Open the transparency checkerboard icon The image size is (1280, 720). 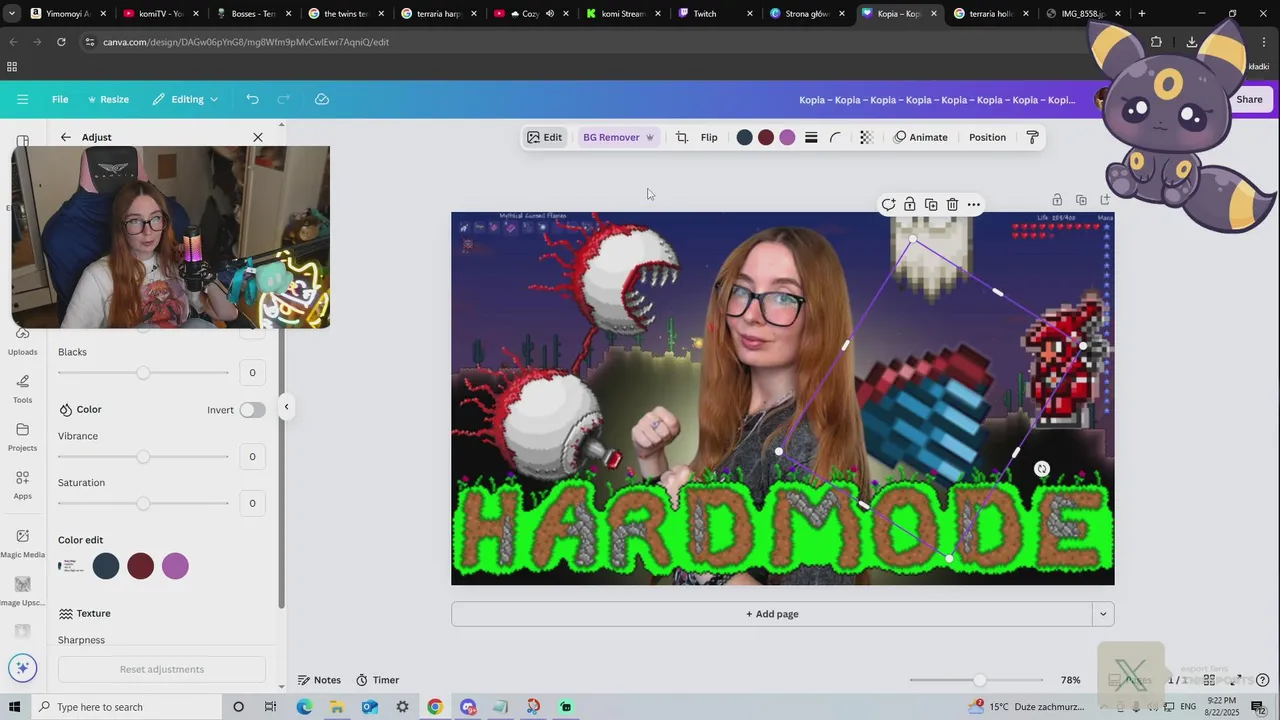[x=867, y=137]
